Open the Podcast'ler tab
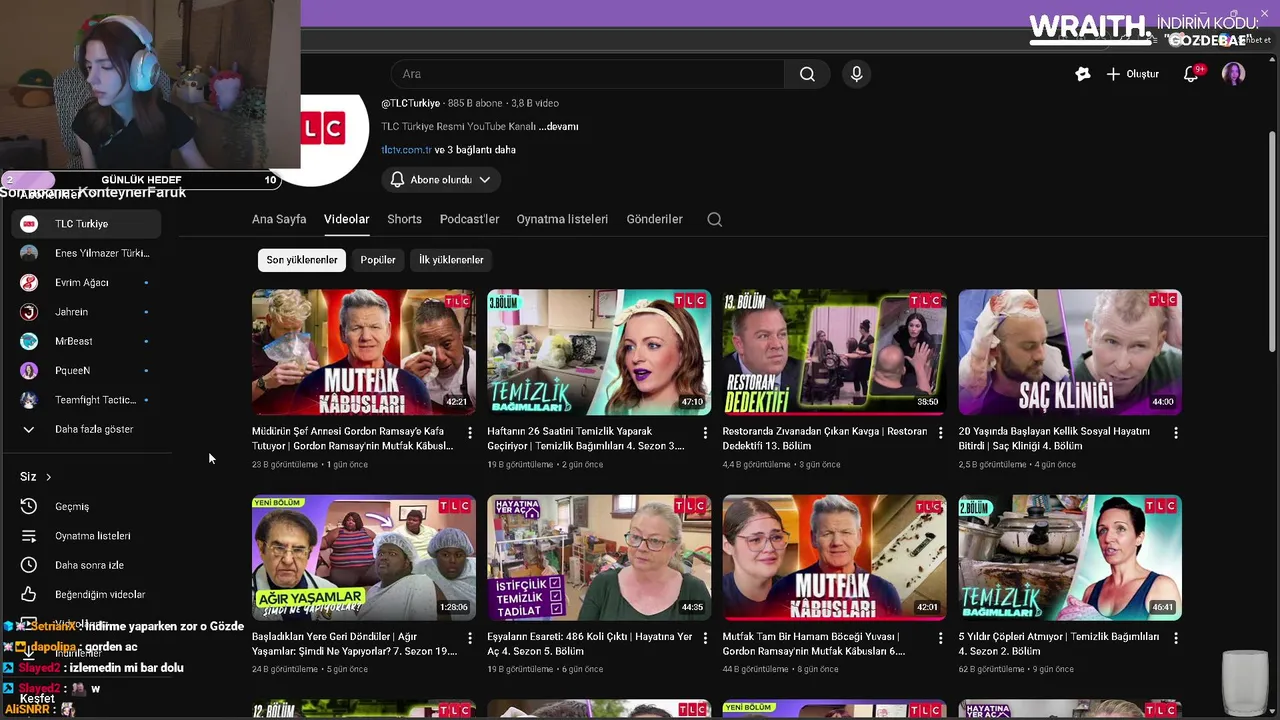The image size is (1280, 720). (469, 219)
